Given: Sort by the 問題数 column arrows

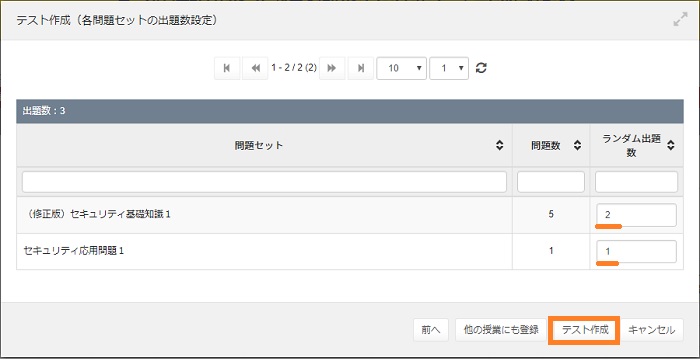Looking at the screenshot, I should click(577, 145).
